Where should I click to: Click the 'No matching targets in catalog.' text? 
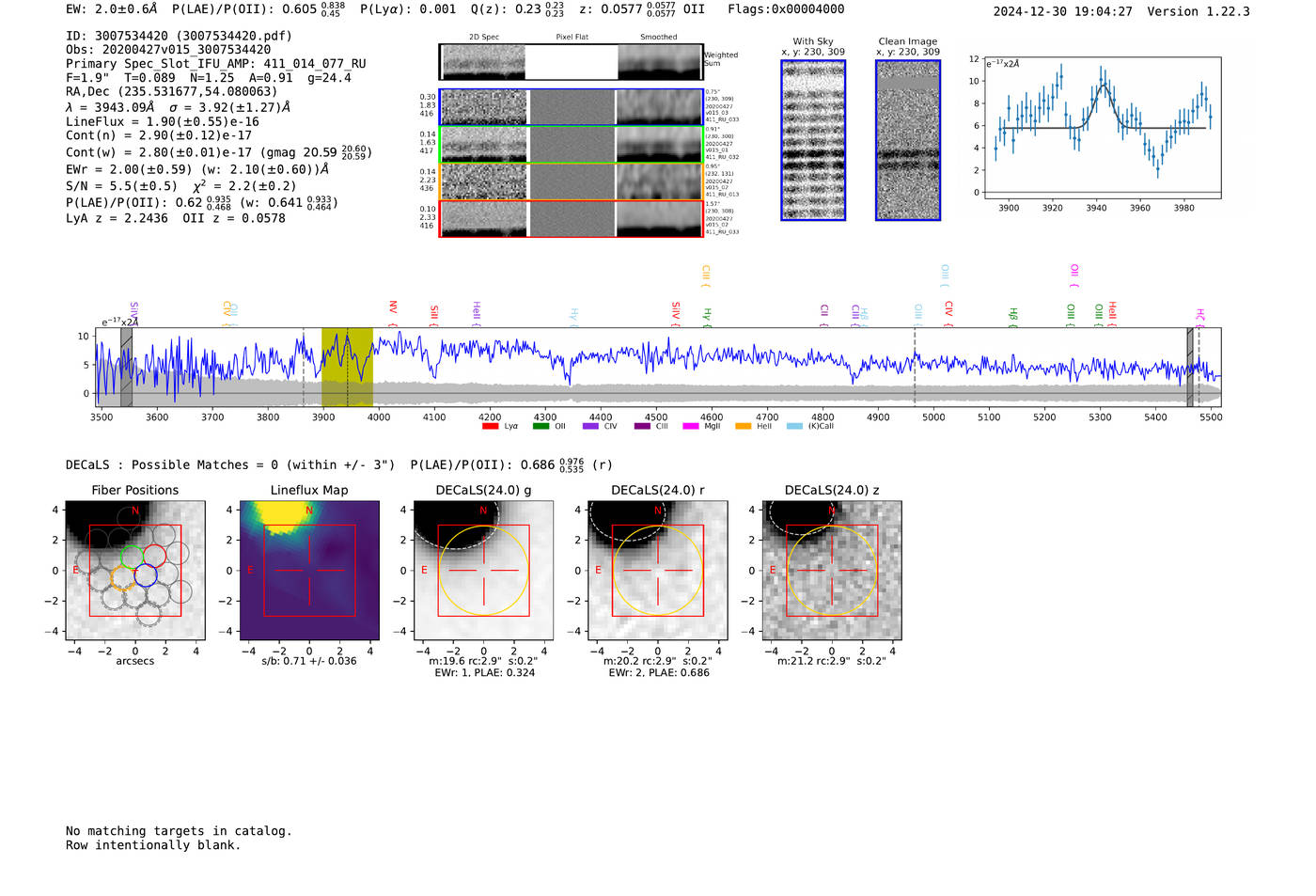click(x=179, y=831)
